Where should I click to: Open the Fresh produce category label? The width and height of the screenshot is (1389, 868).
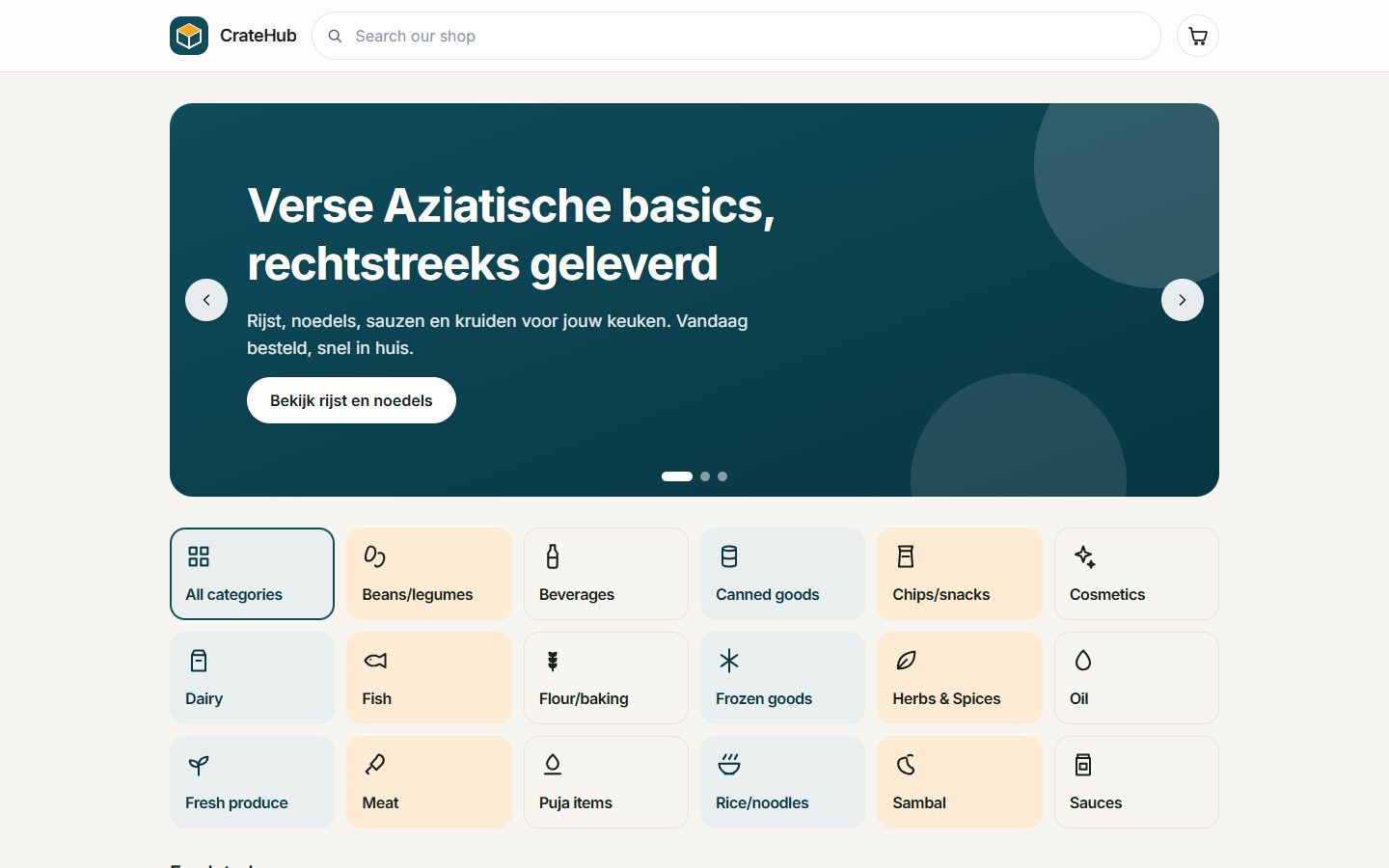tap(236, 802)
